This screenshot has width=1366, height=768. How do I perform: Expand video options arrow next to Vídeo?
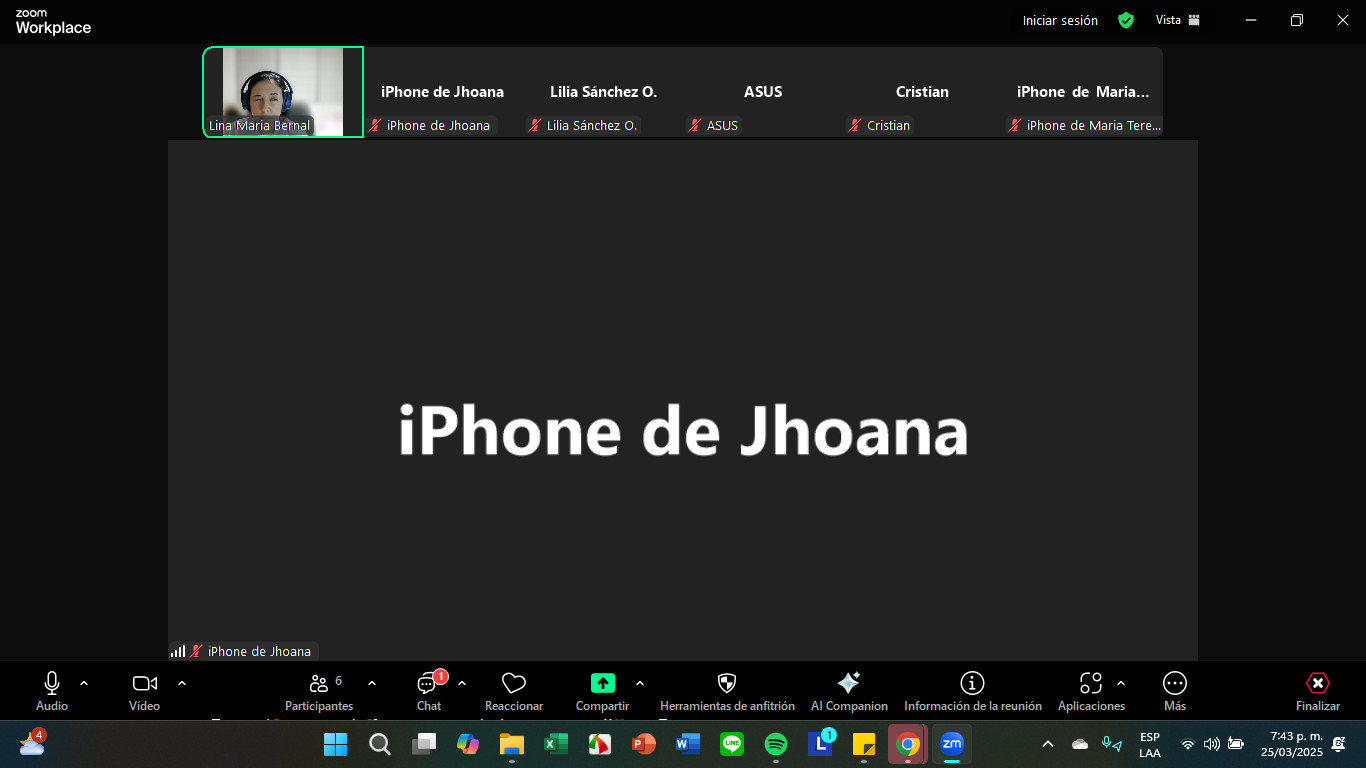point(182,684)
